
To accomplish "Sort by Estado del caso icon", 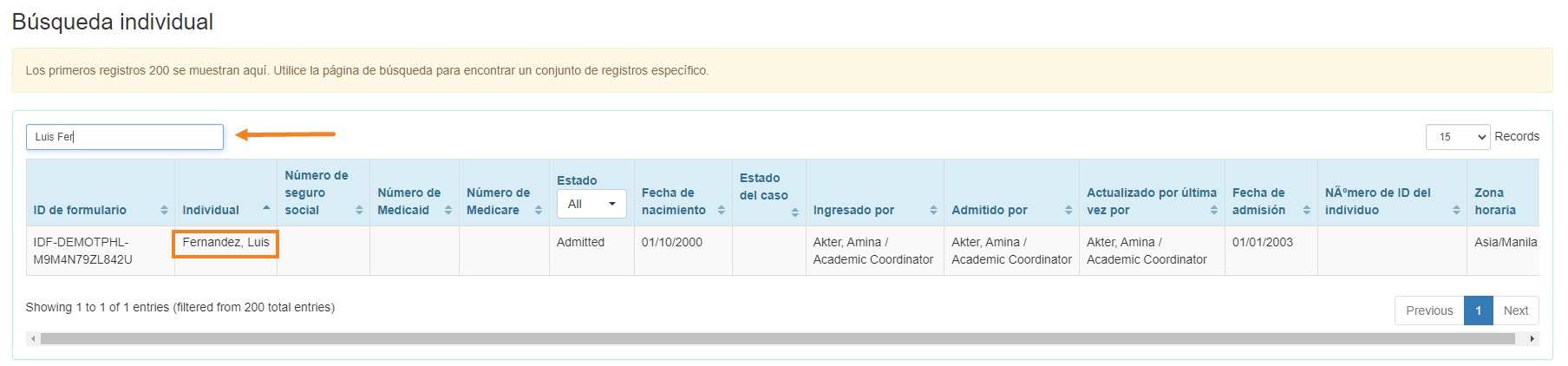I will pos(795,212).
